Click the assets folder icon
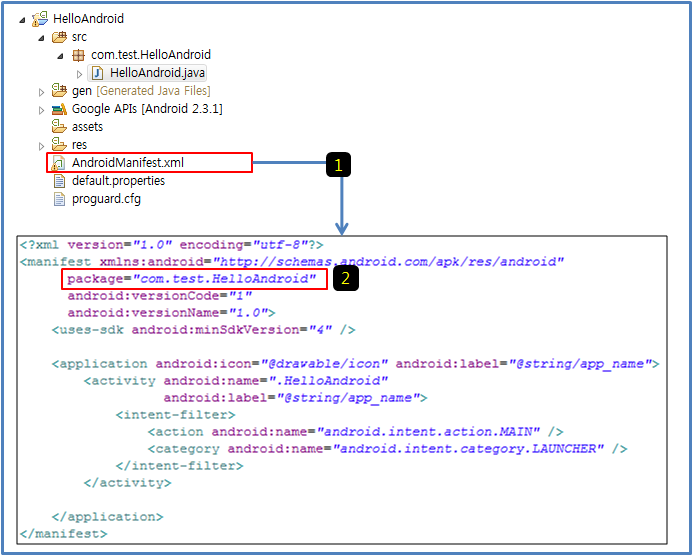693x556 pixels. (x=59, y=126)
